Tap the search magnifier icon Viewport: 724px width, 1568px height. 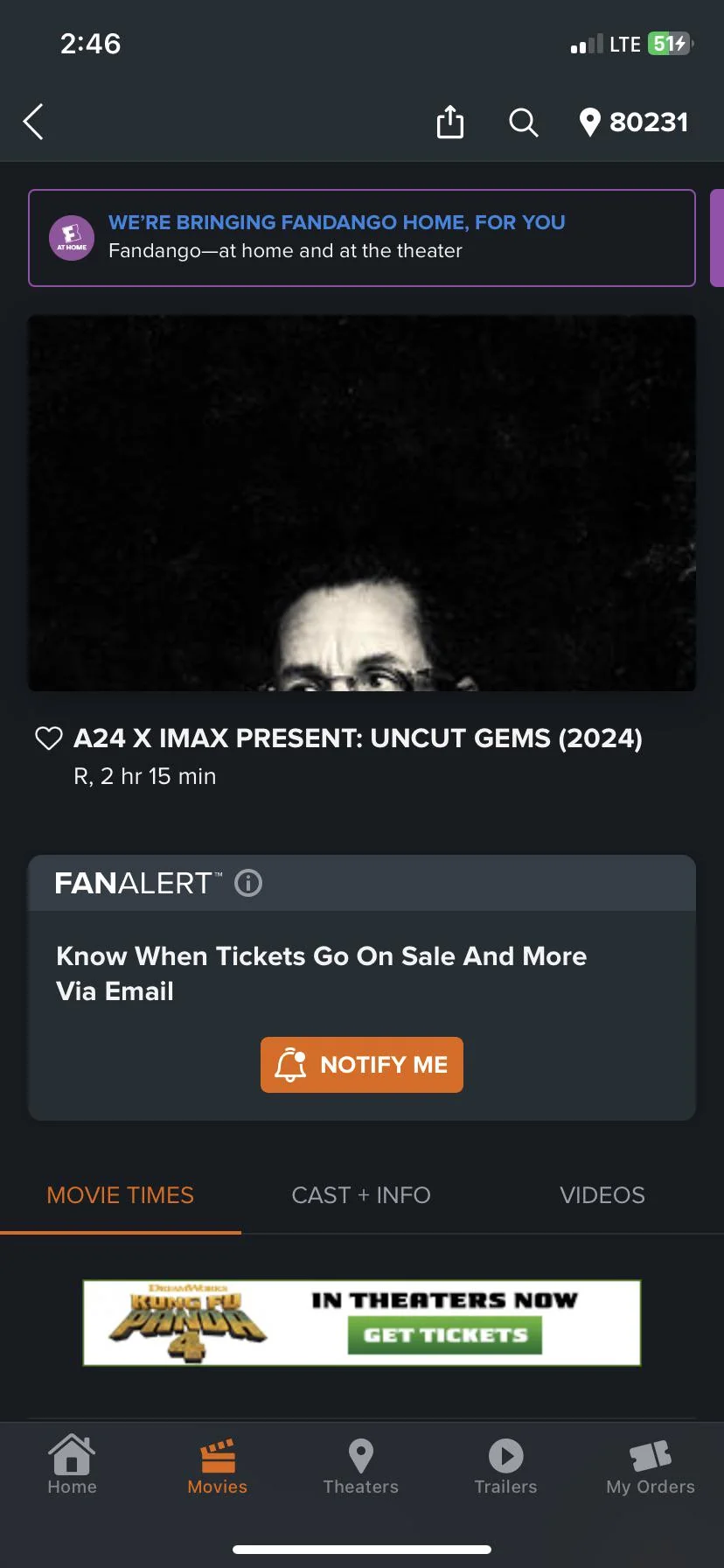tap(523, 122)
